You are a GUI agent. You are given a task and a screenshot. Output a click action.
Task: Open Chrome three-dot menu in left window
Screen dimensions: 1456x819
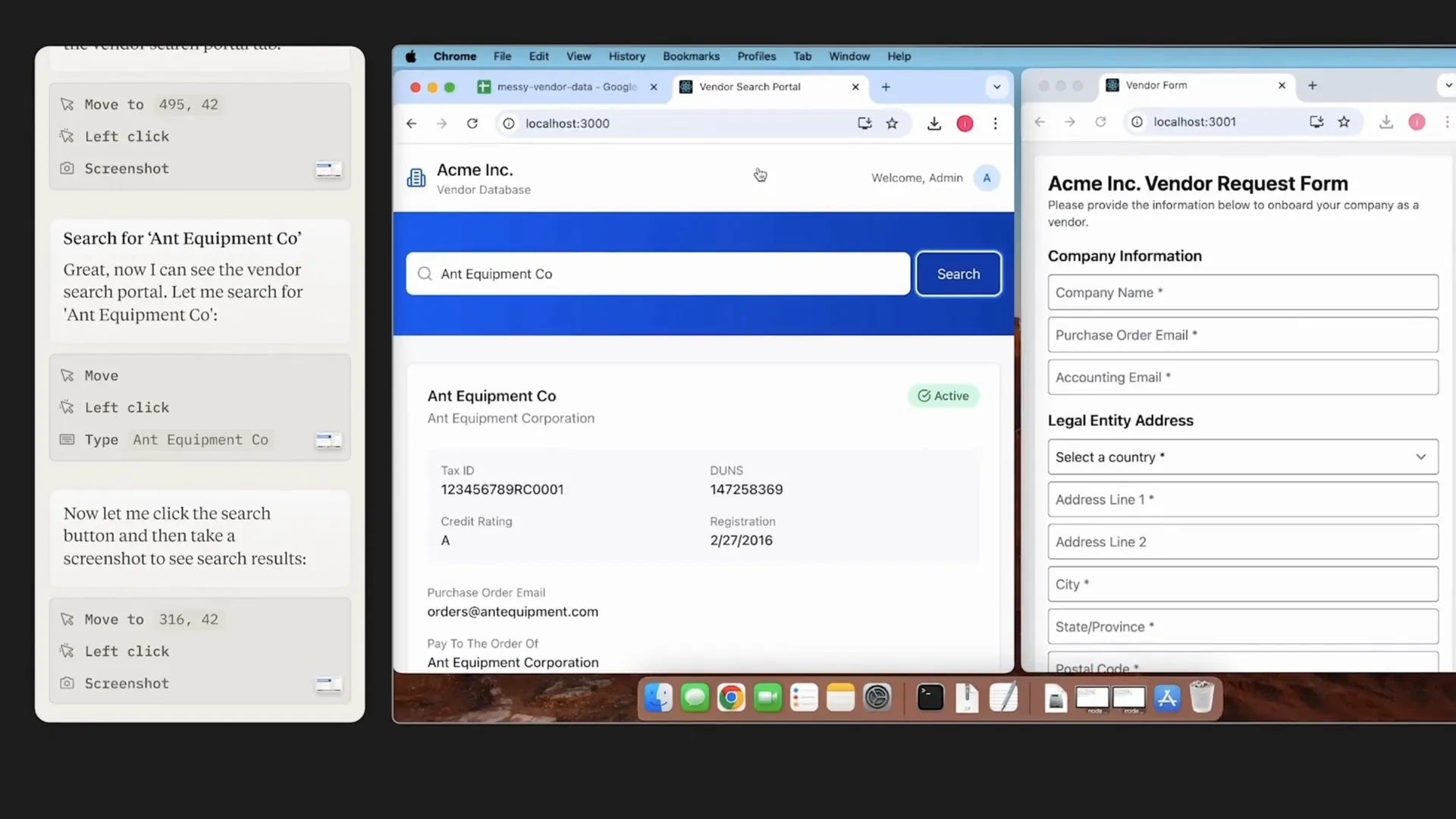tap(995, 124)
